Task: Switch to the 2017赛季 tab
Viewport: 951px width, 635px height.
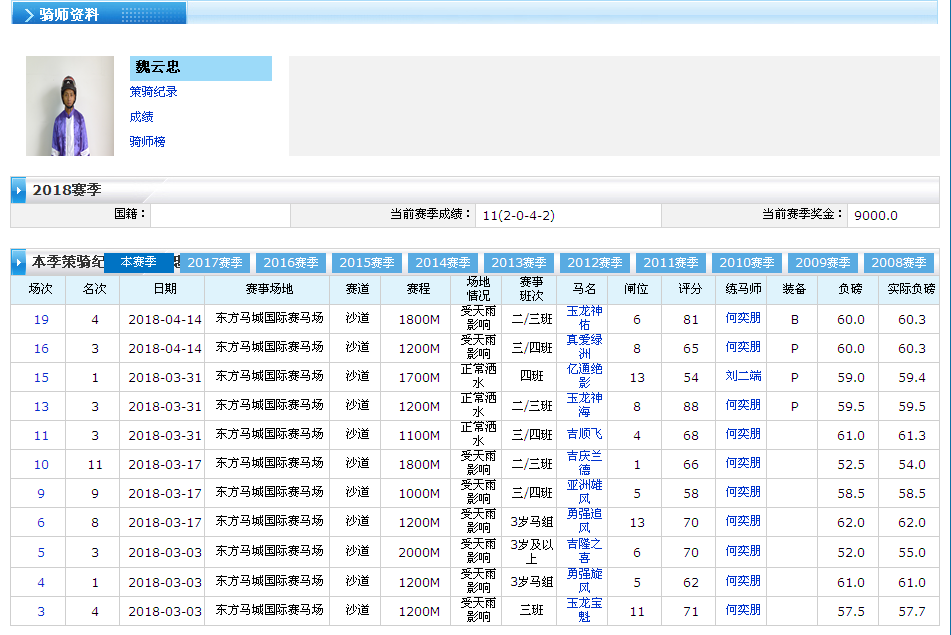Action: coord(215,263)
